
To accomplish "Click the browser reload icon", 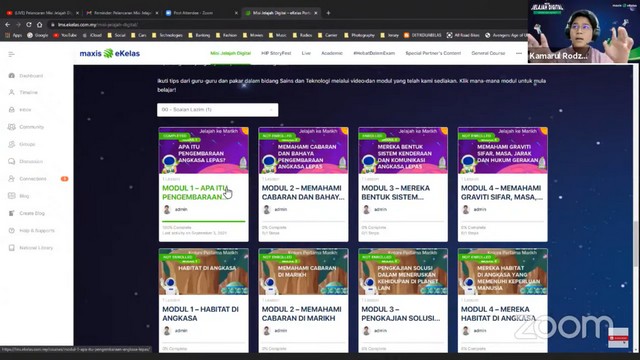I will coord(29,24).
